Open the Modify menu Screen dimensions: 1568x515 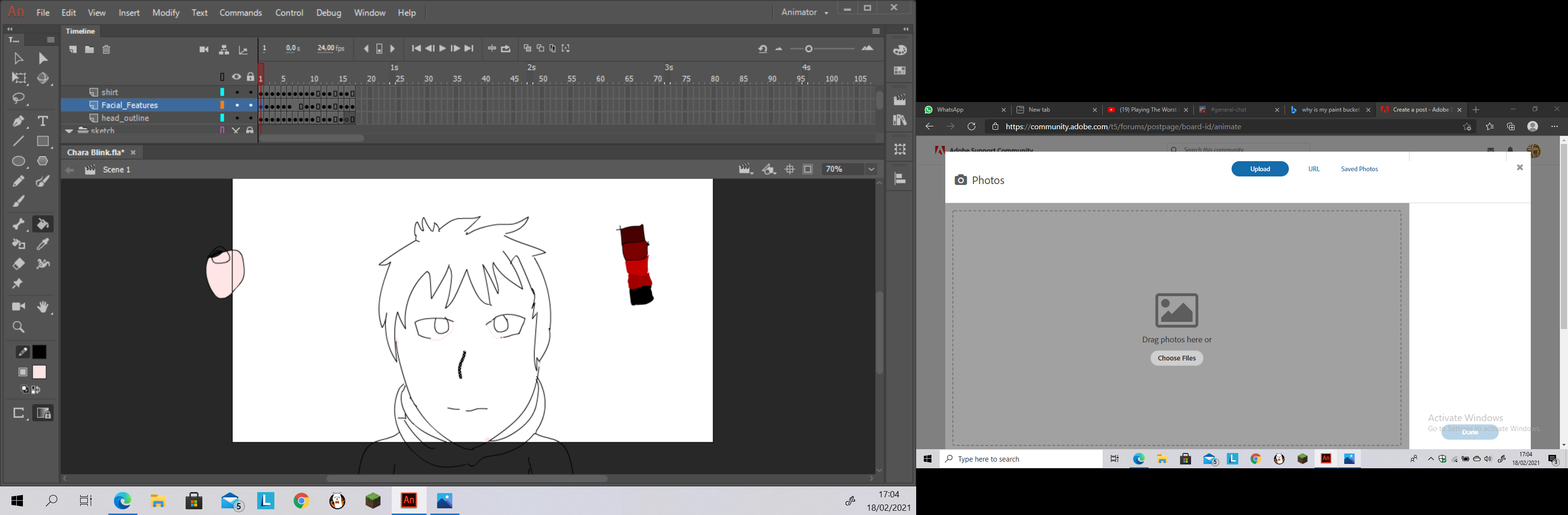166,12
